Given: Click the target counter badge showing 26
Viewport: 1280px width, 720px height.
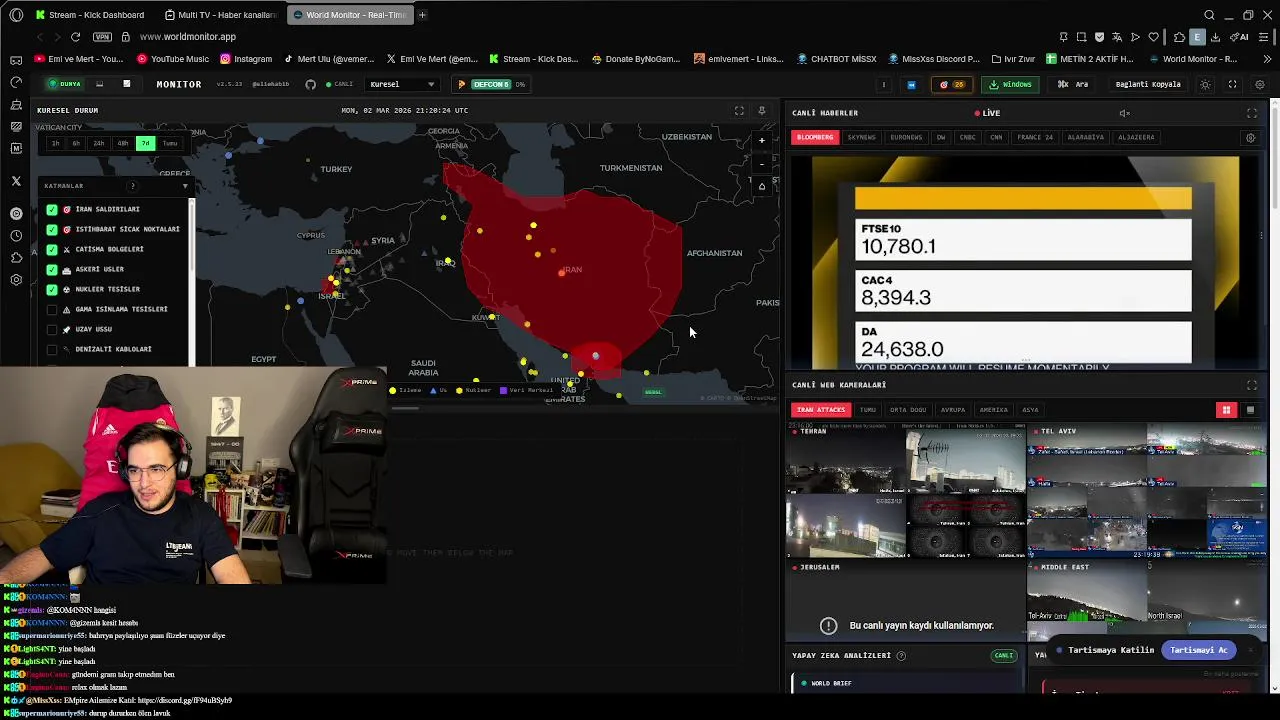Looking at the screenshot, I should click(951, 84).
